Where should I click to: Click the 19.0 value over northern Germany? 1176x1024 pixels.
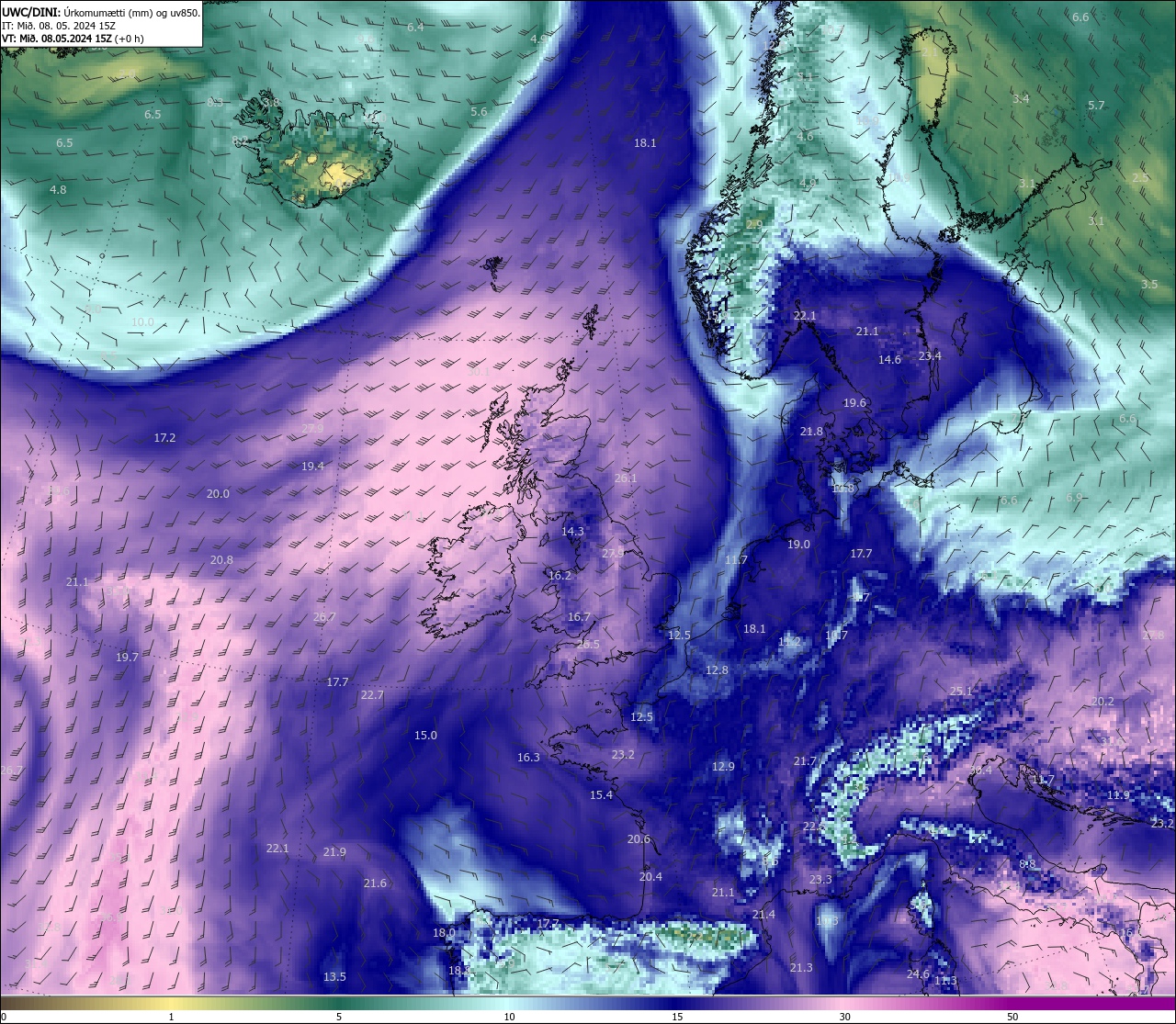pos(798,545)
